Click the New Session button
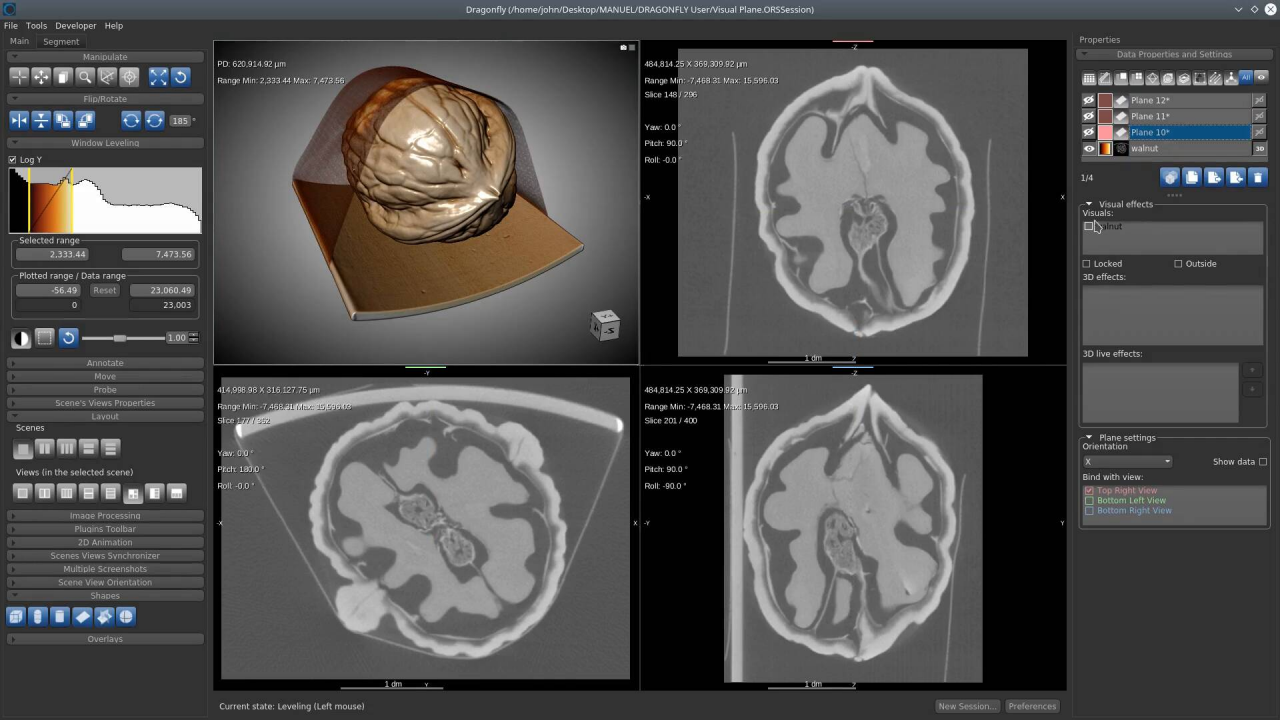1280x720 pixels. point(966,706)
